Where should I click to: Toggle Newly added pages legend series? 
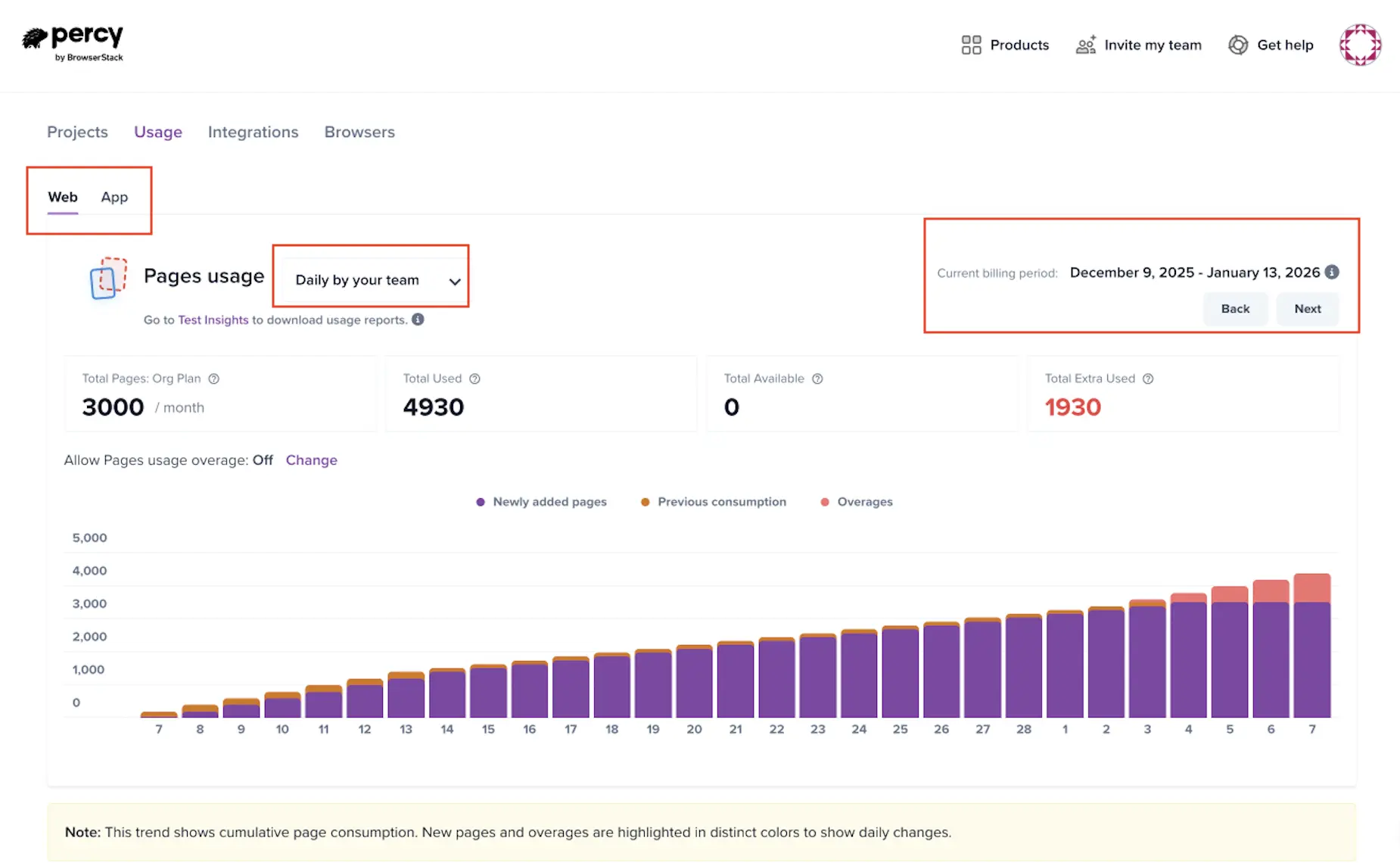click(541, 502)
